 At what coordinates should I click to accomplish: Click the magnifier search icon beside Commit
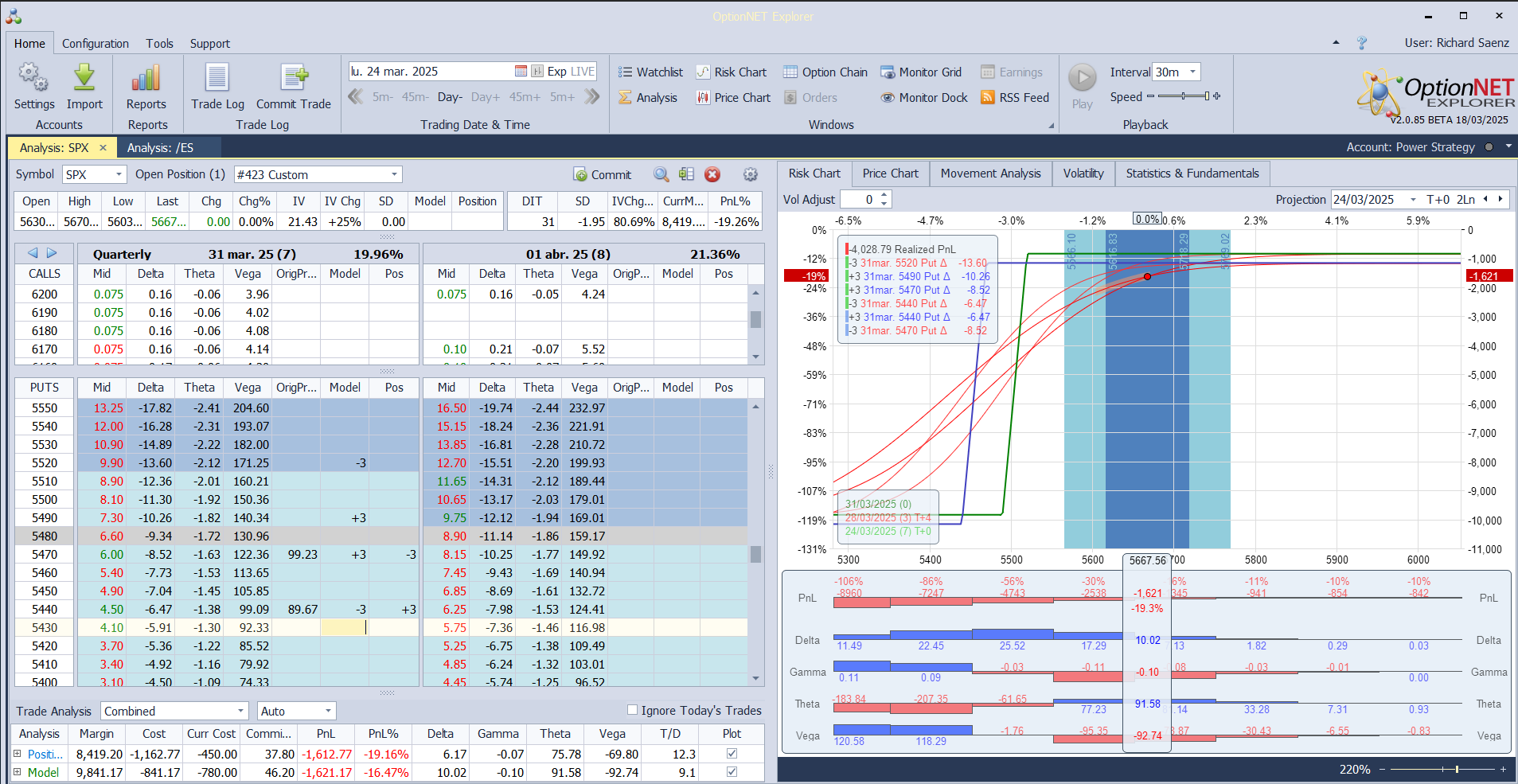click(x=661, y=174)
